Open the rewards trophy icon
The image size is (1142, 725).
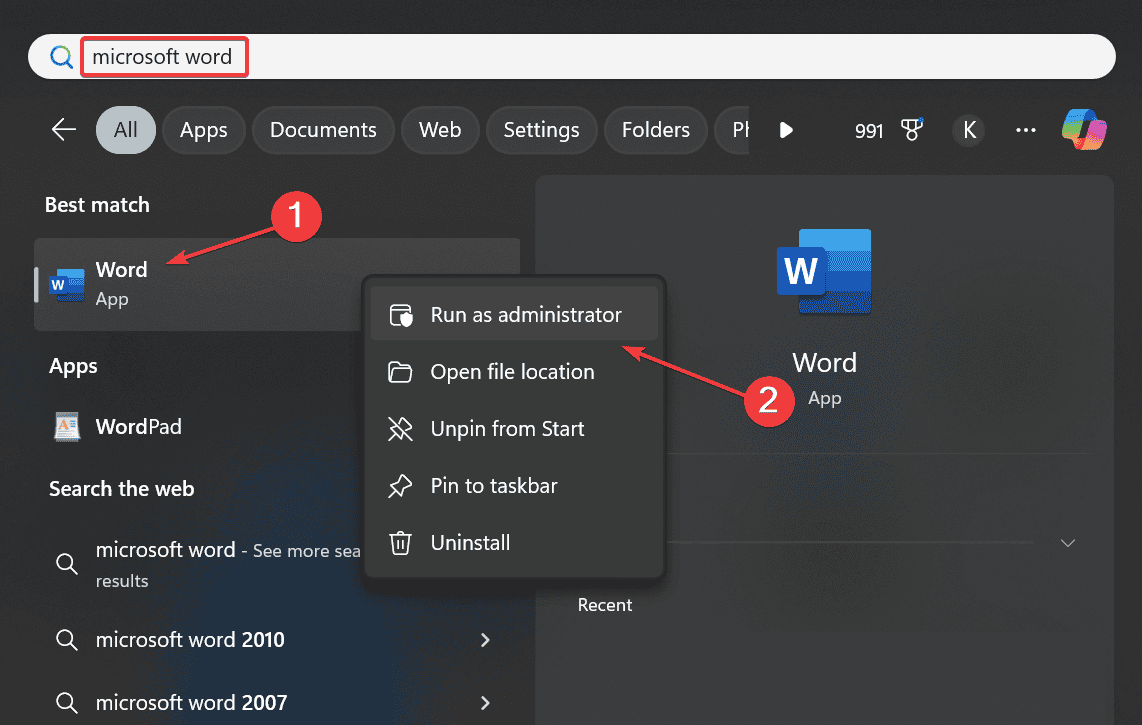pyautogui.click(x=911, y=130)
